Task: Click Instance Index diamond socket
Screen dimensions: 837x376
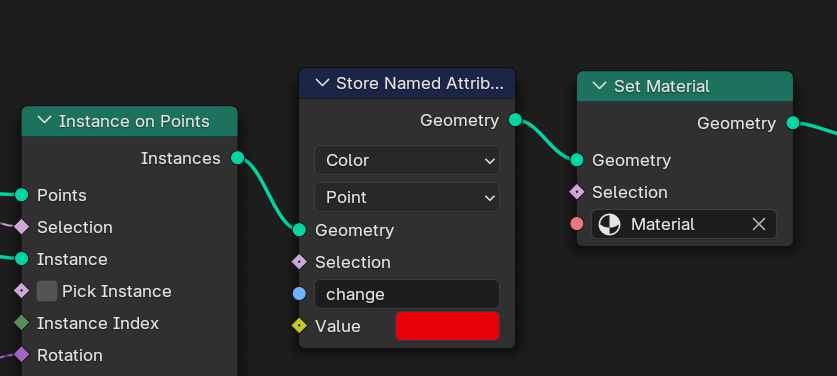Action: coord(21,323)
